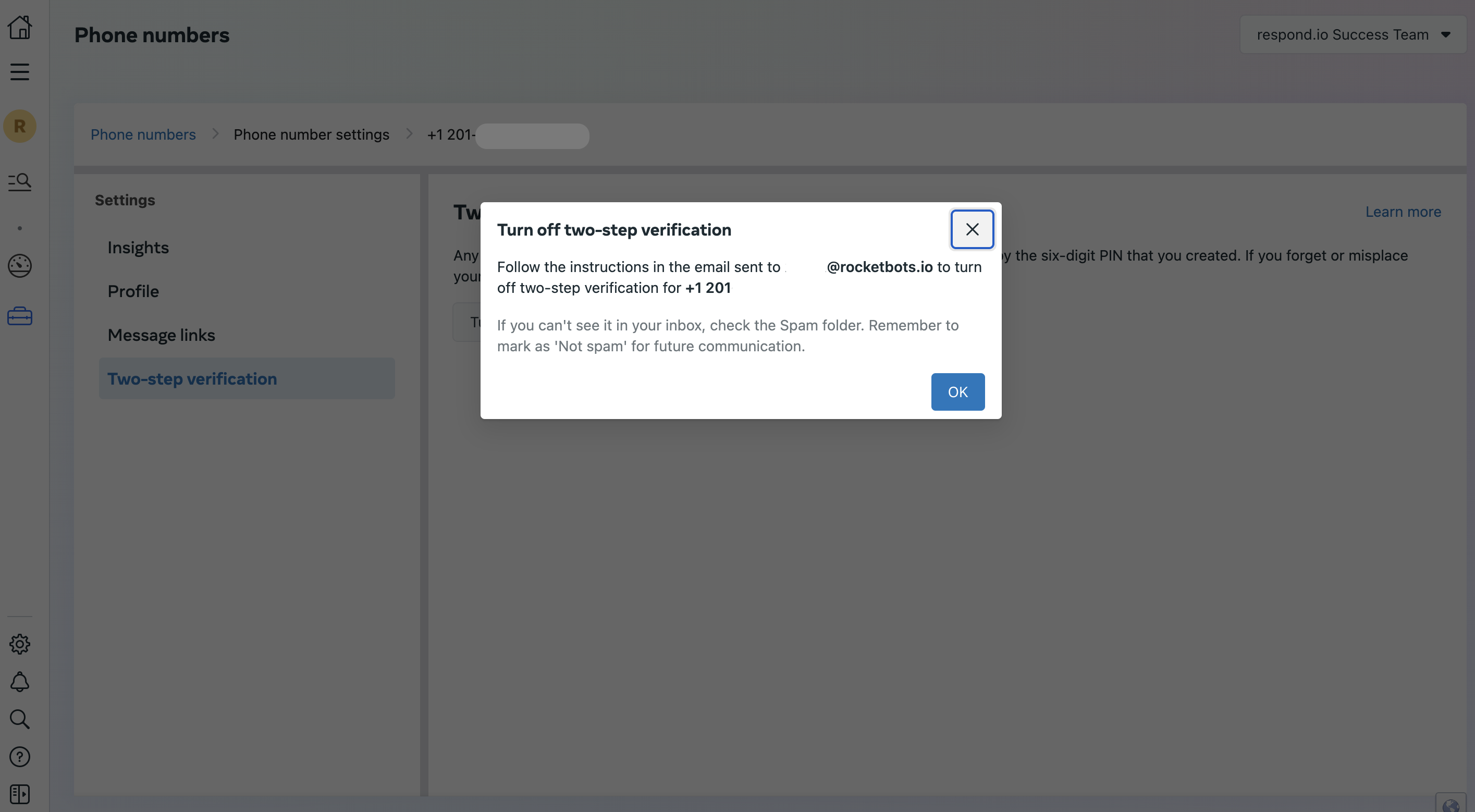Open the search list icon in sidebar
This screenshot has width=1475, height=812.
pyautogui.click(x=20, y=181)
